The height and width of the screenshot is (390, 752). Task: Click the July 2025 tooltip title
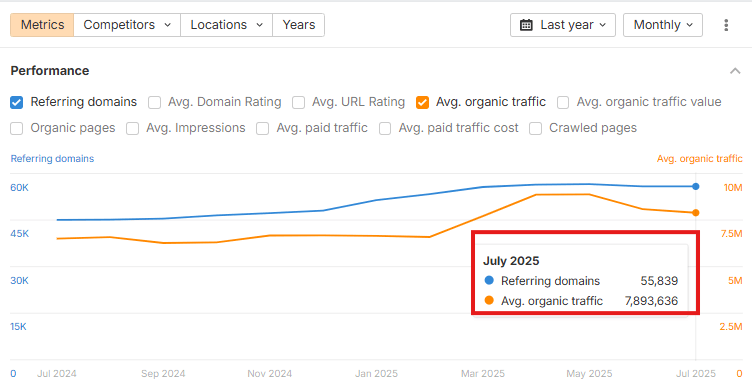[x=511, y=261]
